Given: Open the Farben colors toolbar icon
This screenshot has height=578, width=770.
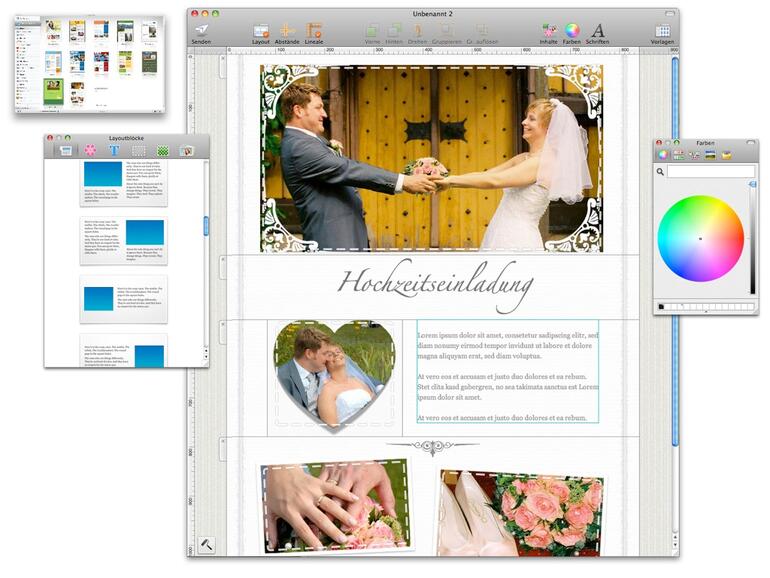Looking at the screenshot, I should pos(572,30).
